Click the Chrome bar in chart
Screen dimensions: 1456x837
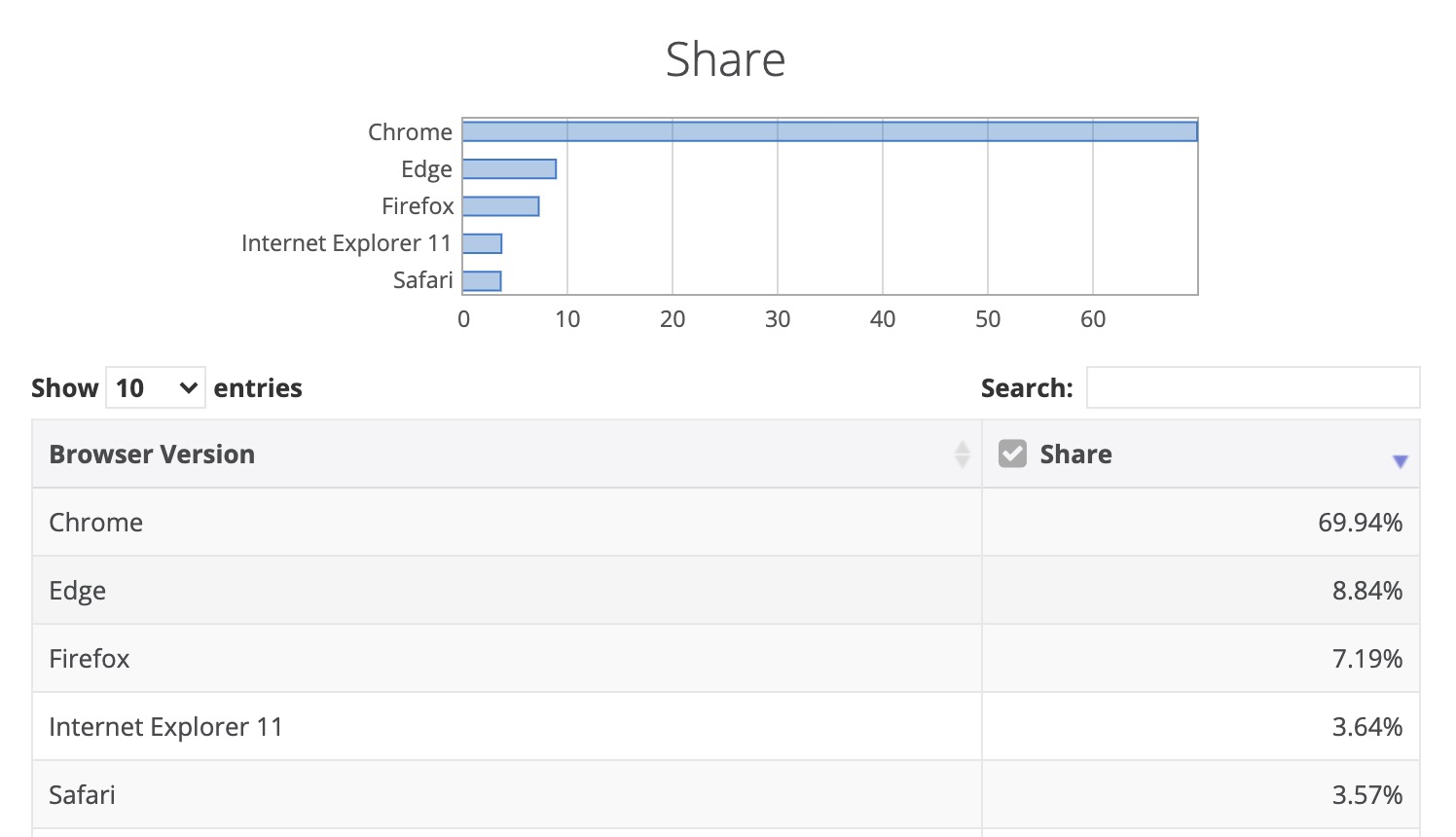coord(829,131)
